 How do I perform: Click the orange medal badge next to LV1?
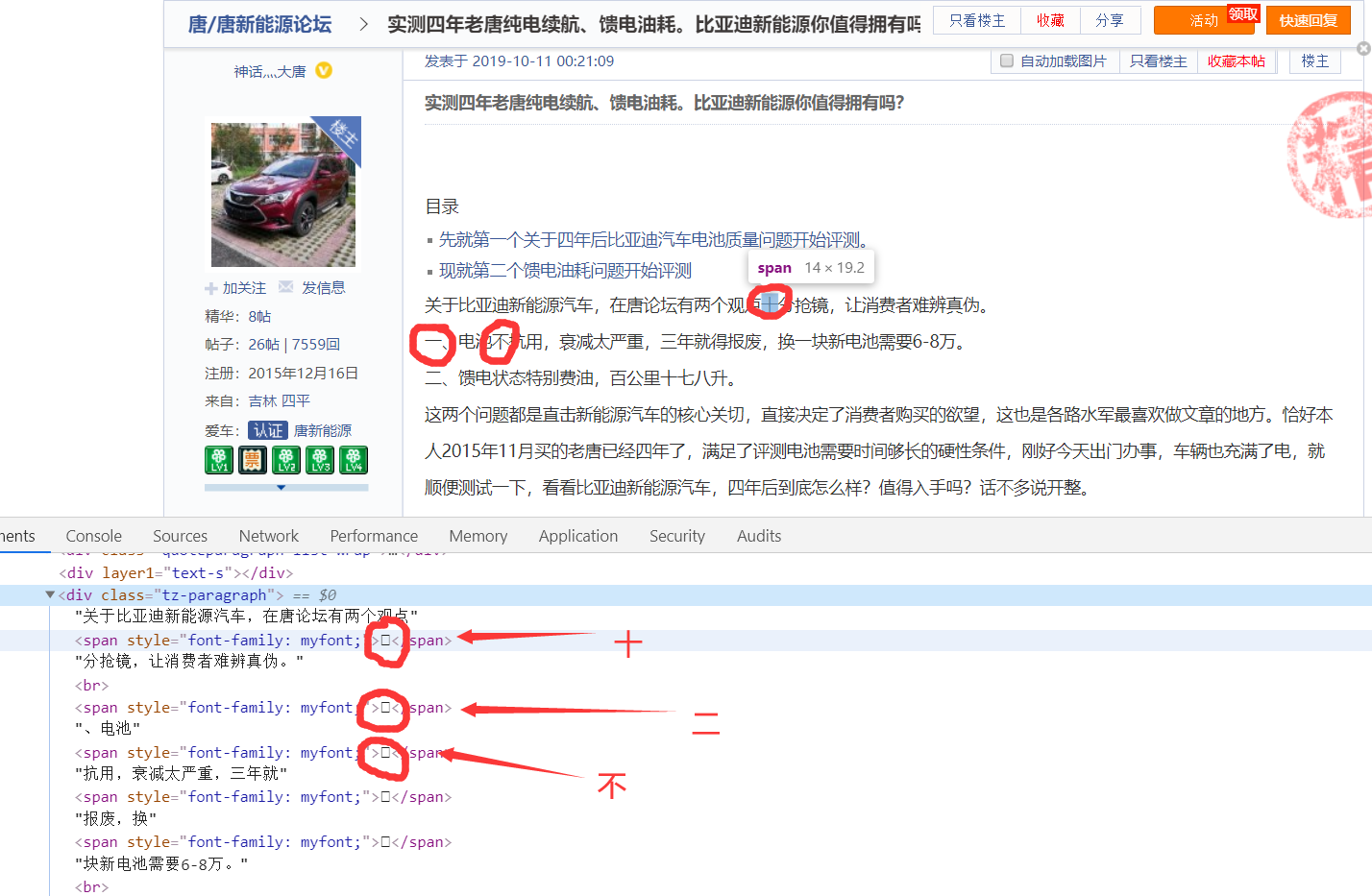coord(253,460)
